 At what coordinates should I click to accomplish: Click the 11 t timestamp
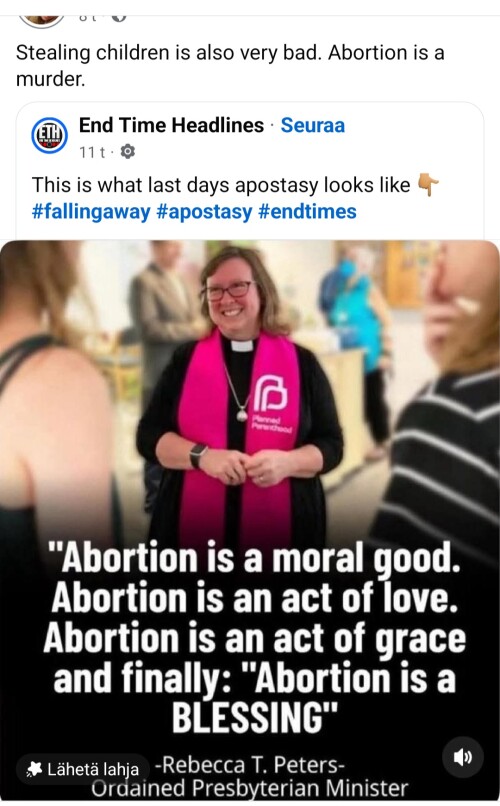coord(92,152)
